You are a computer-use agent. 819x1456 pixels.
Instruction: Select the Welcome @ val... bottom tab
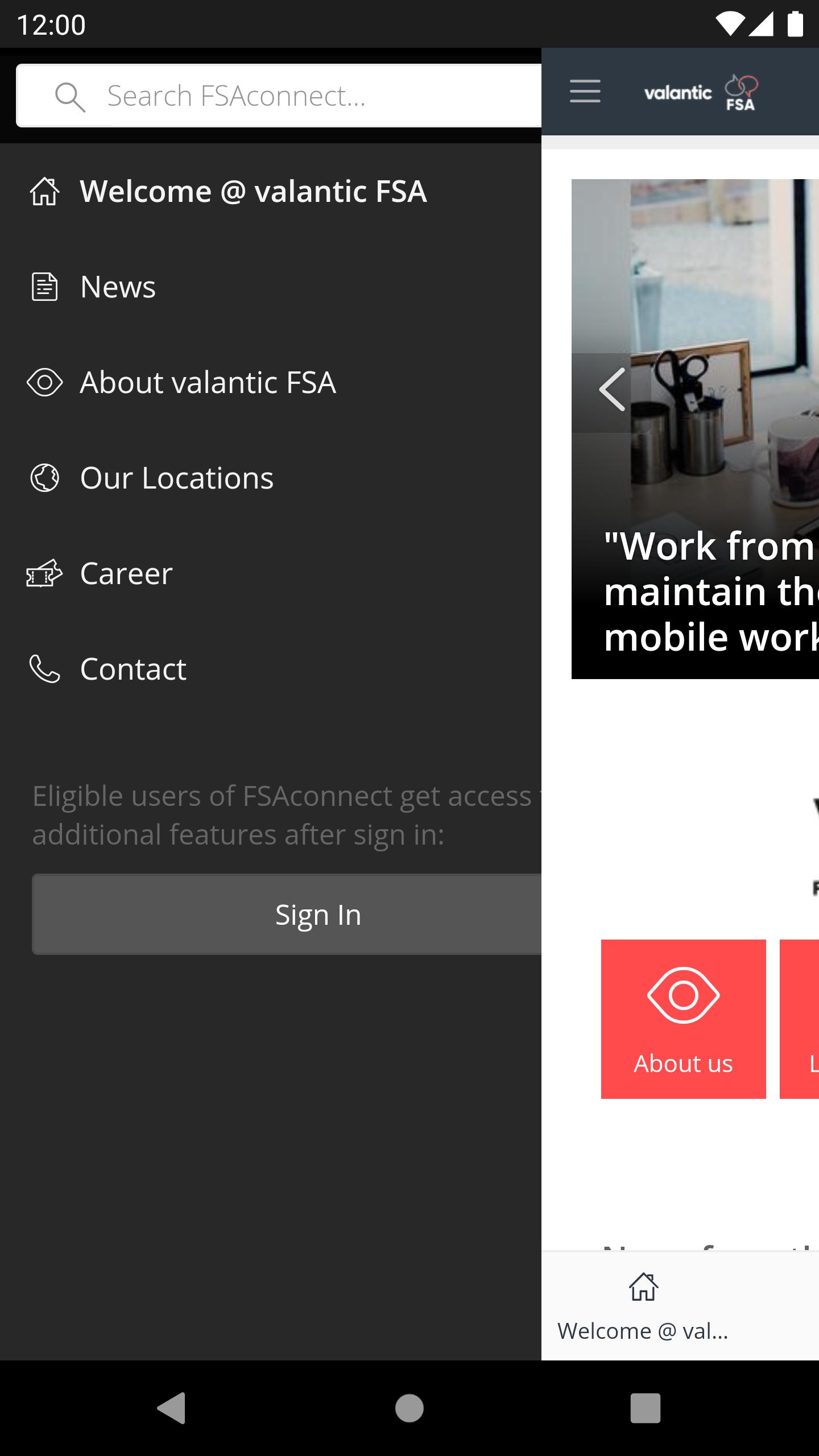[x=643, y=1307]
